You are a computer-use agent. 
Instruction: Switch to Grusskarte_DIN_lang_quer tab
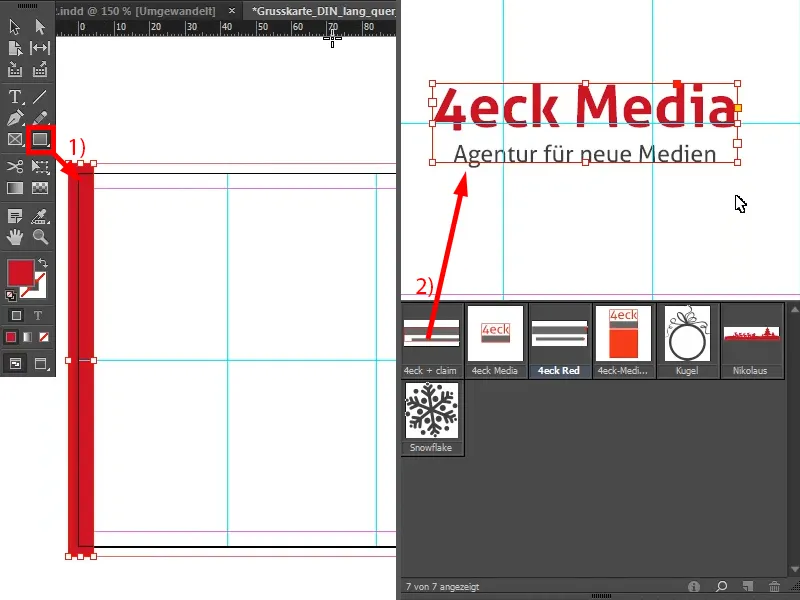(x=323, y=11)
